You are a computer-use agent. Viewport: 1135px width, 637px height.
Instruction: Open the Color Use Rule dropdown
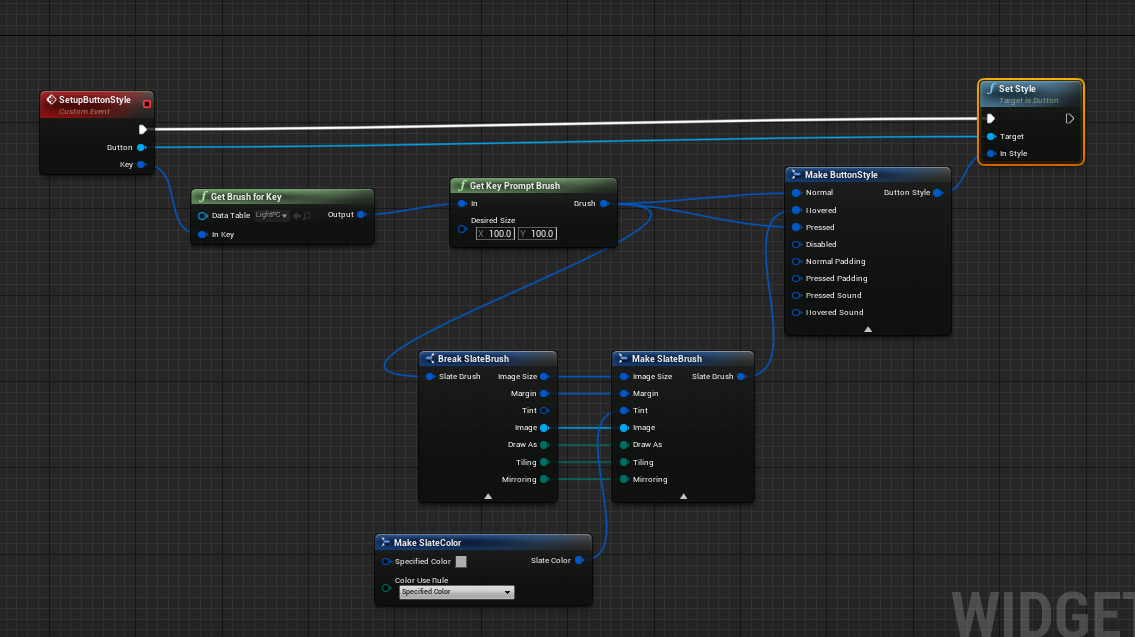tap(456, 592)
